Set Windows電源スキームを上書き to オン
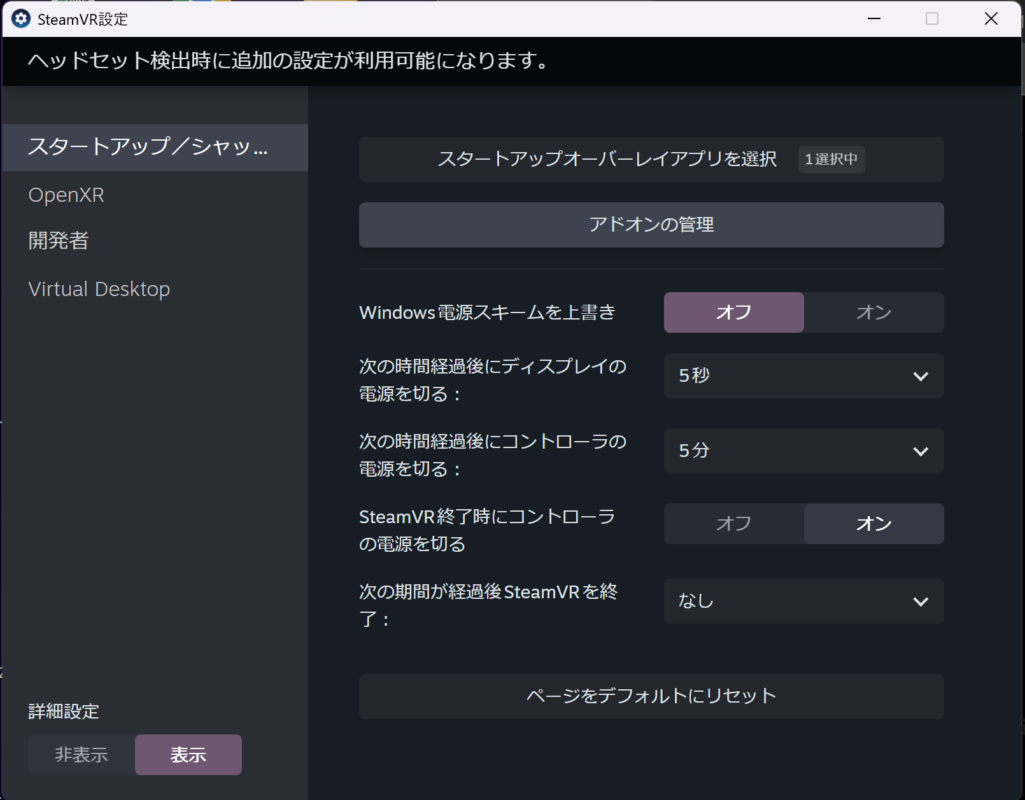The height and width of the screenshot is (800, 1025). (x=874, y=312)
